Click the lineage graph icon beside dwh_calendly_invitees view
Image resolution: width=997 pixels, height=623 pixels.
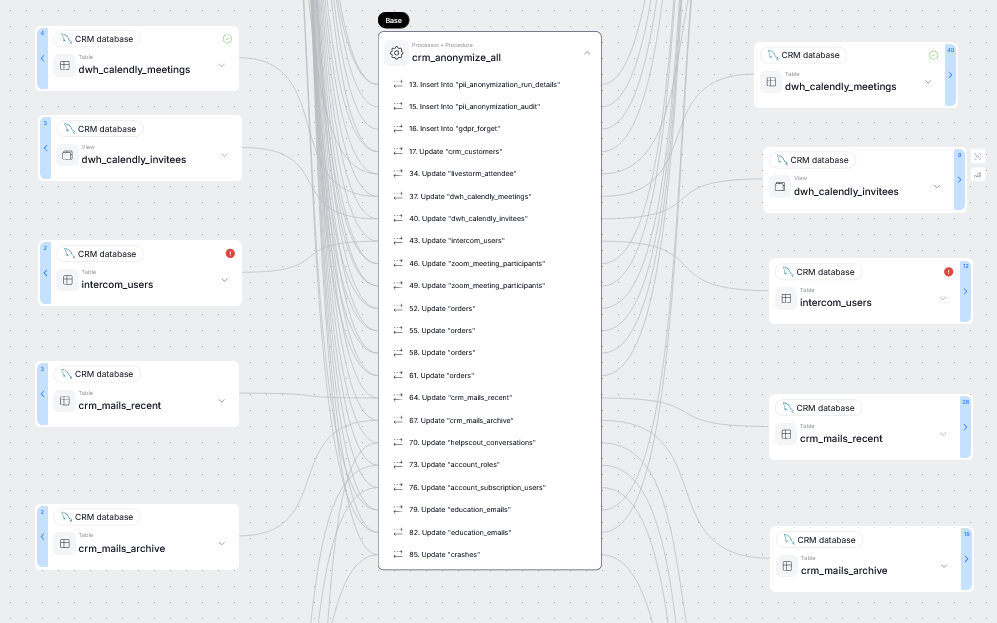pos(977,174)
